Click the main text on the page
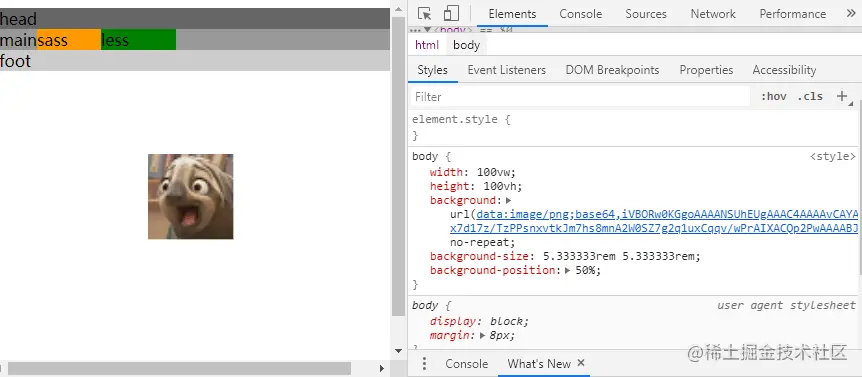The image size is (862, 377). pyautogui.click(x=18, y=40)
